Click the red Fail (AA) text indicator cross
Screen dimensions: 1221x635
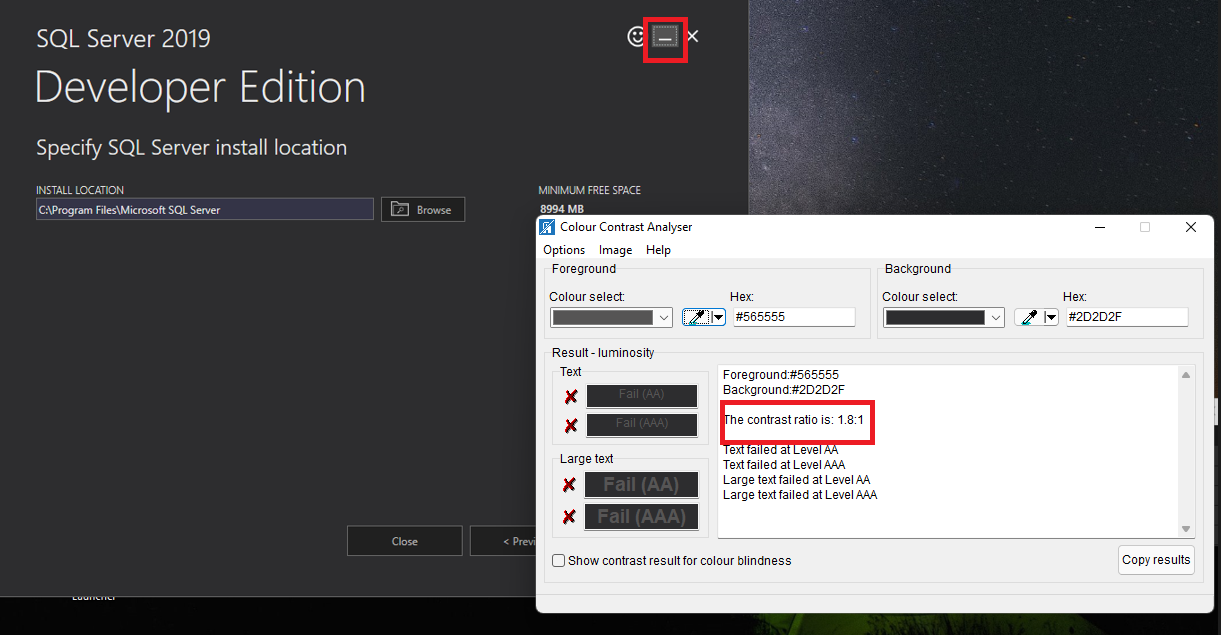570,396
